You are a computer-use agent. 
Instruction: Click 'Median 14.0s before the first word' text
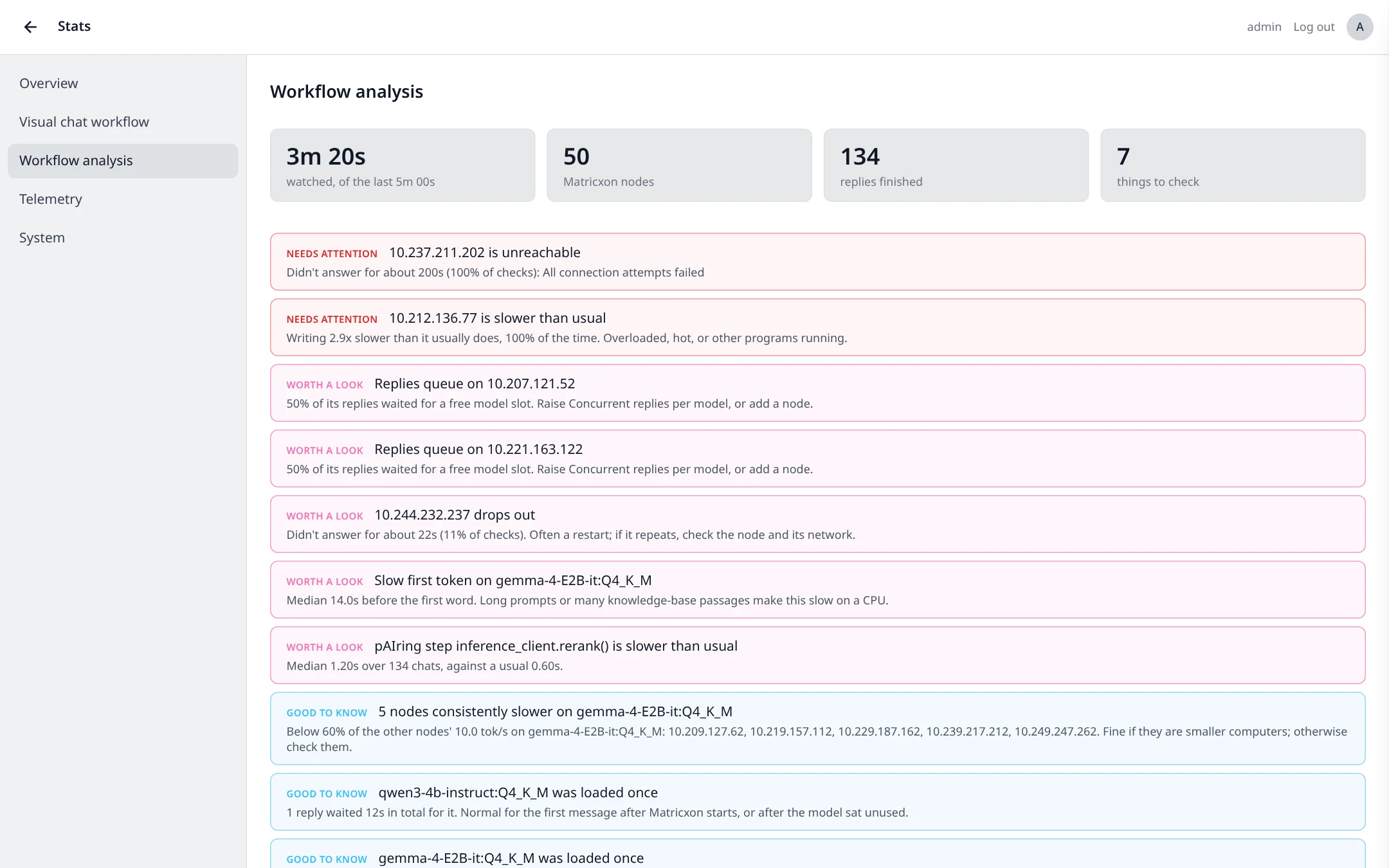[587, 601]
